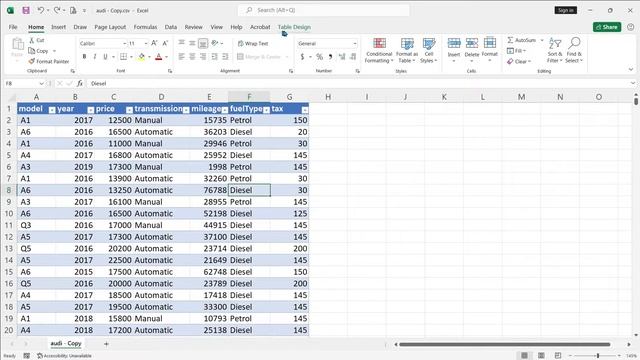This screenshot has width=640, height=360.
Task: Open Conditional Formatting
Action: (379, 50)
